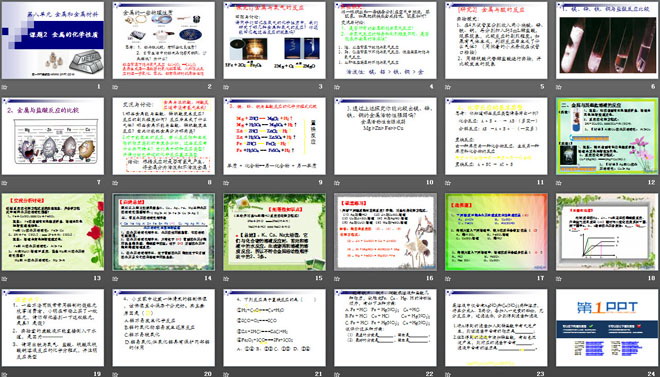Viewport: 660px width, 377px height.
Task: Click slide number label "15"
Action: pyautogui.click(x=319, y=278)
